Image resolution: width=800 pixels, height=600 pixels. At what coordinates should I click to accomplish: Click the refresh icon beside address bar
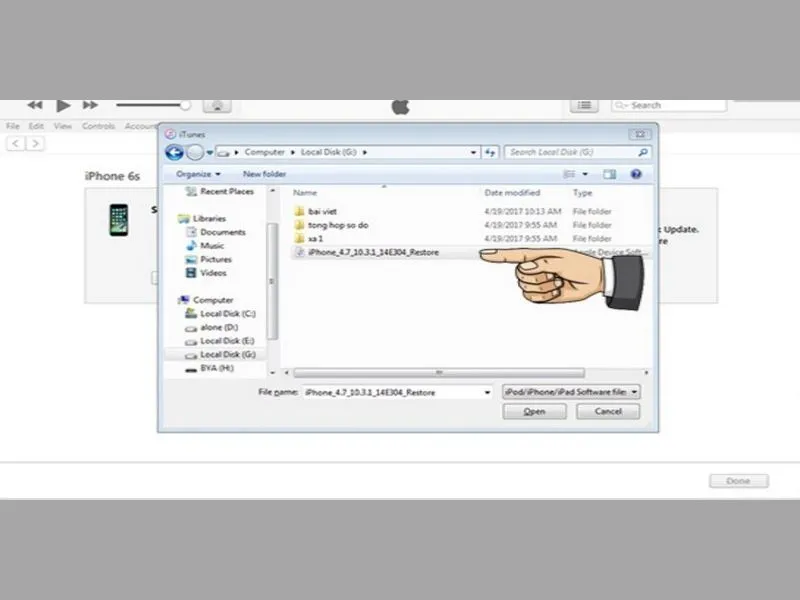tap(490, 153)
